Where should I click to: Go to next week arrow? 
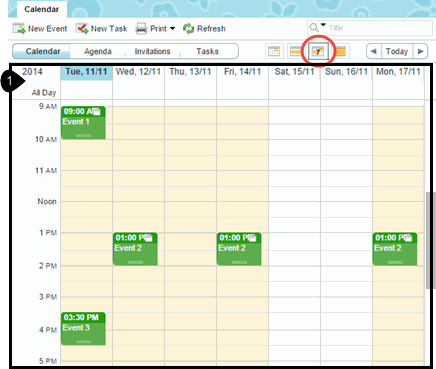tap(420, 51)
